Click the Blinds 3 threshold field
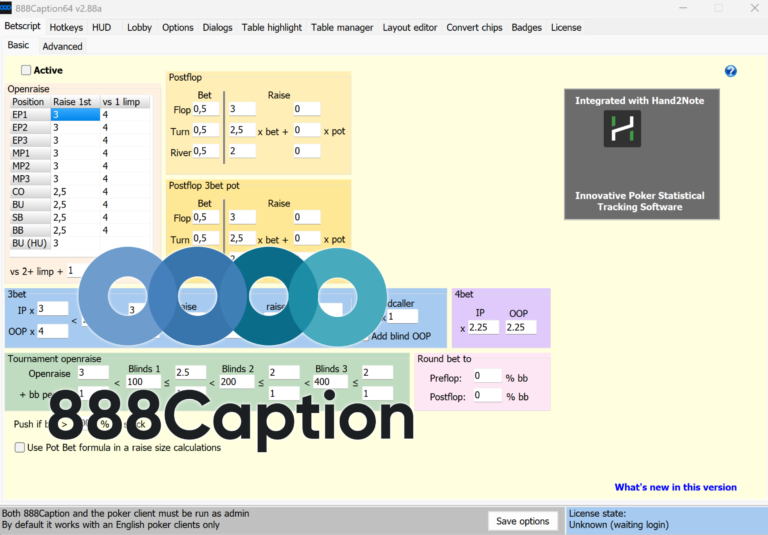 (330, 382)
